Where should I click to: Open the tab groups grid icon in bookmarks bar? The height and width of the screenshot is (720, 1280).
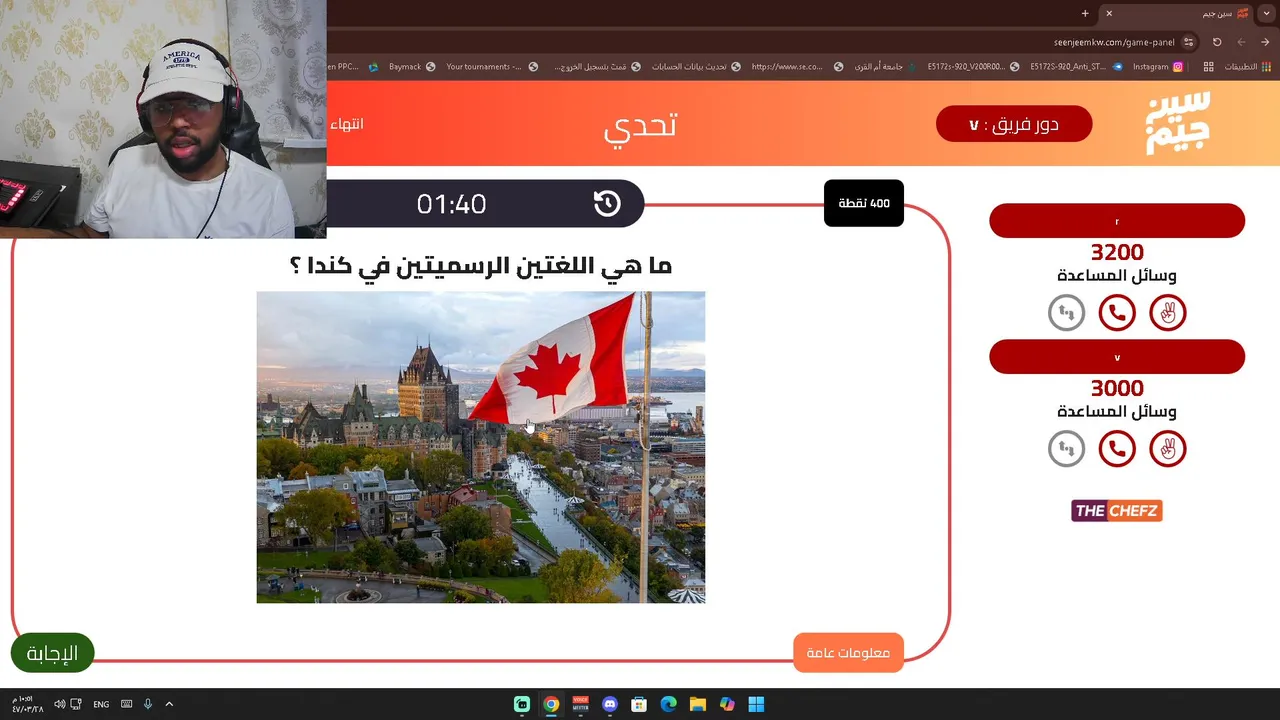tap(1208, 67)
